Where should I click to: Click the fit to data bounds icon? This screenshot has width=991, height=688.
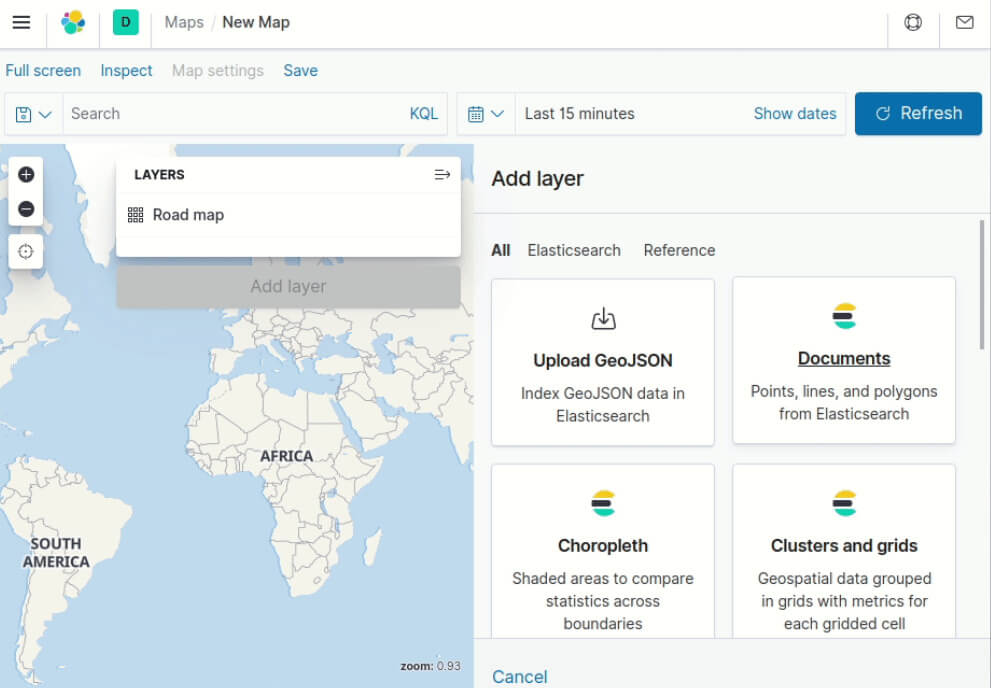(26, 251)
